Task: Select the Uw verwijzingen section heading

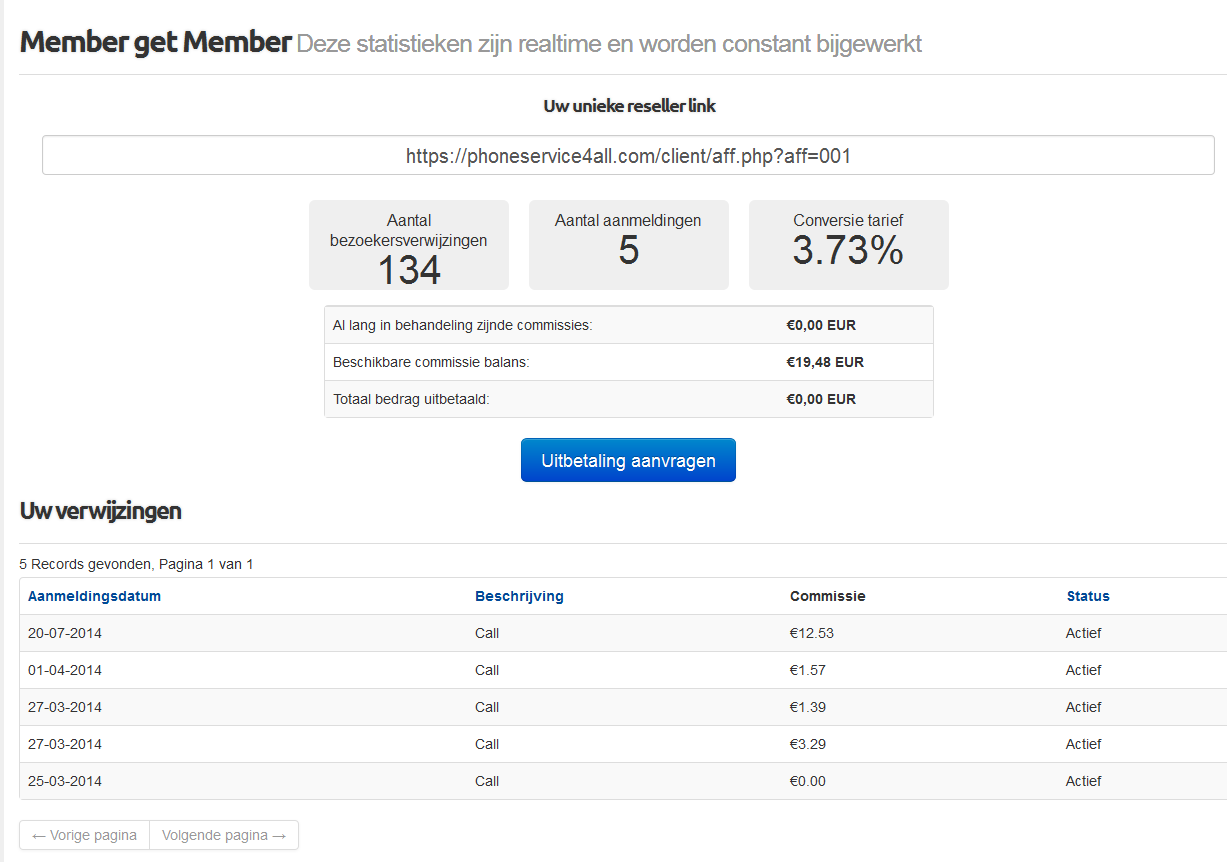Action: coord(100,510)
